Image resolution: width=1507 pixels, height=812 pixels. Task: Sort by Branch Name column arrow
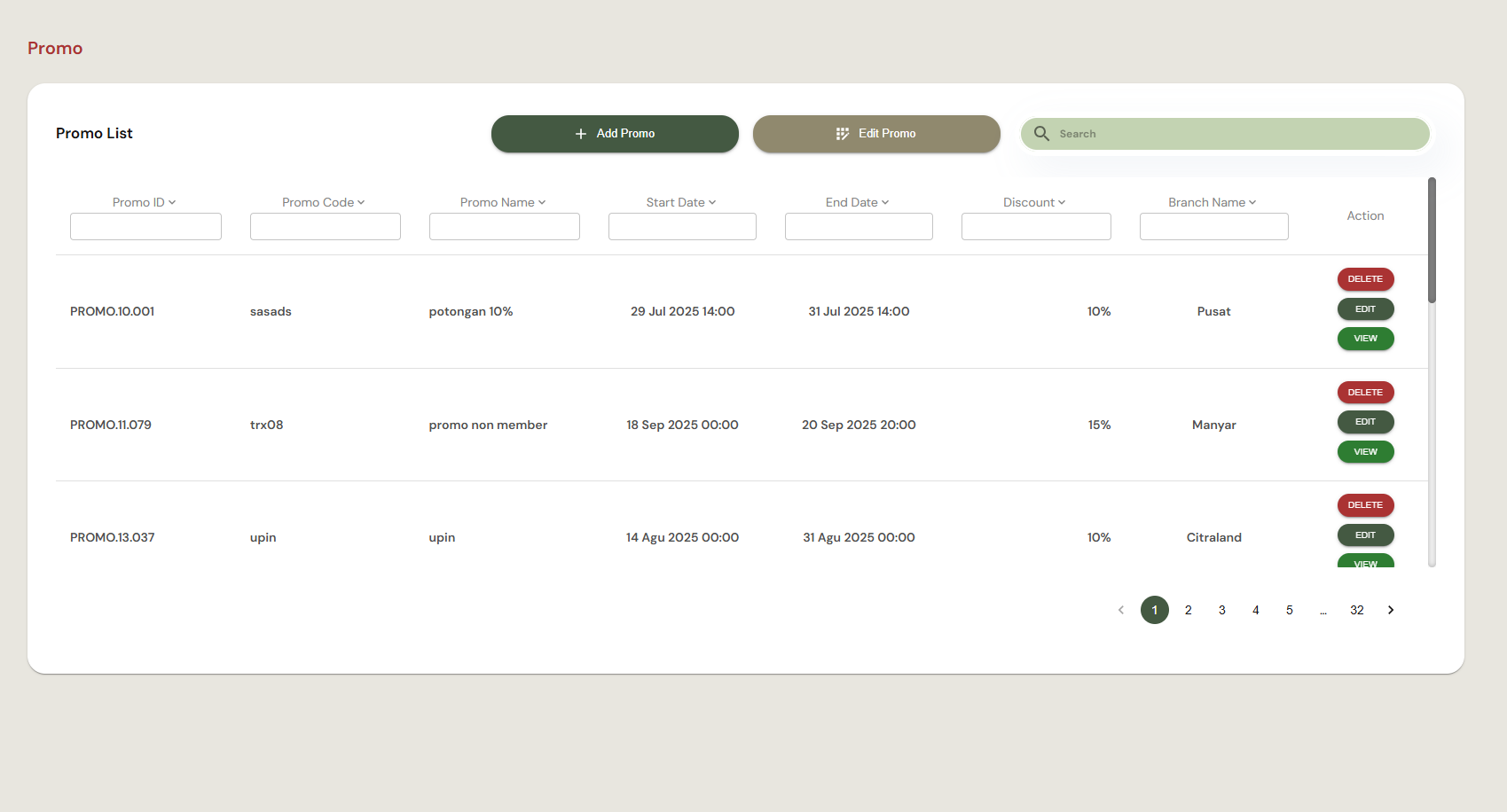(1252, 203)
